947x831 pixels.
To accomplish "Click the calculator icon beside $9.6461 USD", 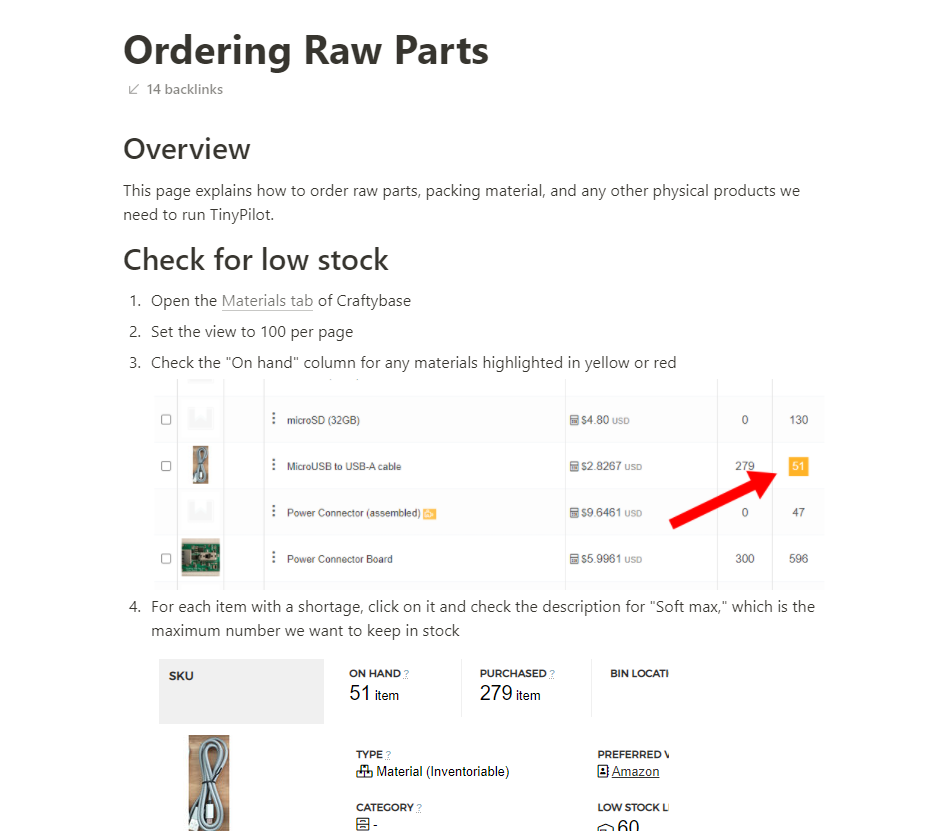I will coord(574,513).
